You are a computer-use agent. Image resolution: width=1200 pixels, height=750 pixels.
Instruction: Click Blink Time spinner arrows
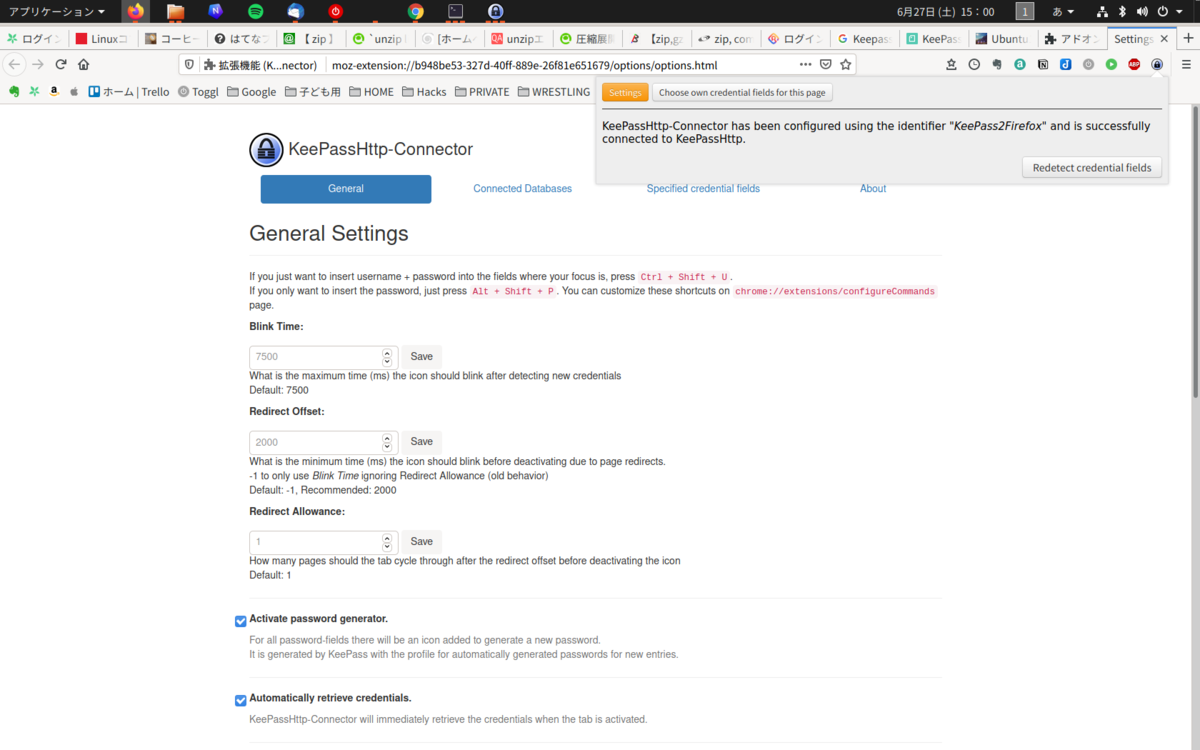(387, 357)
